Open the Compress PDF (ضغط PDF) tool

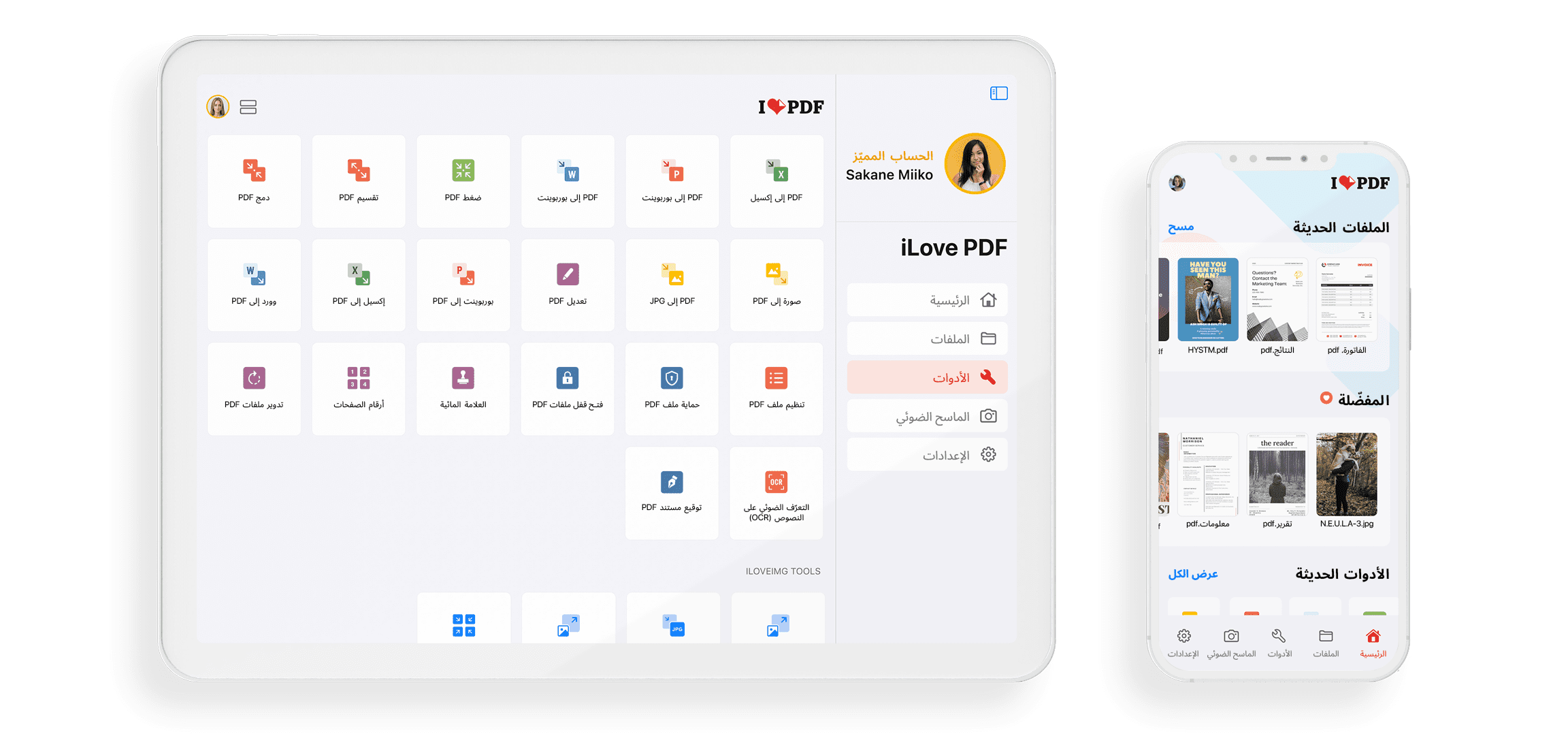tap(463, 181)
